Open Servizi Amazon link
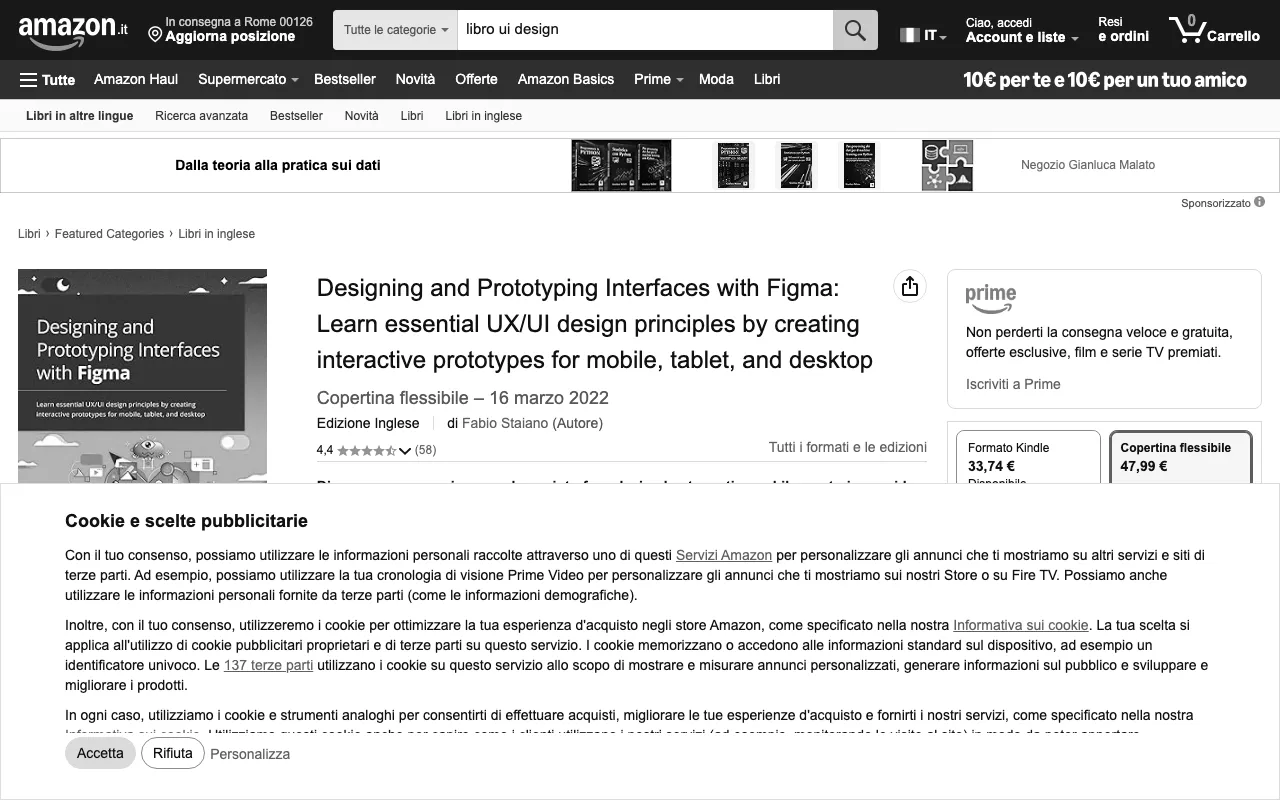 [724, 555]
